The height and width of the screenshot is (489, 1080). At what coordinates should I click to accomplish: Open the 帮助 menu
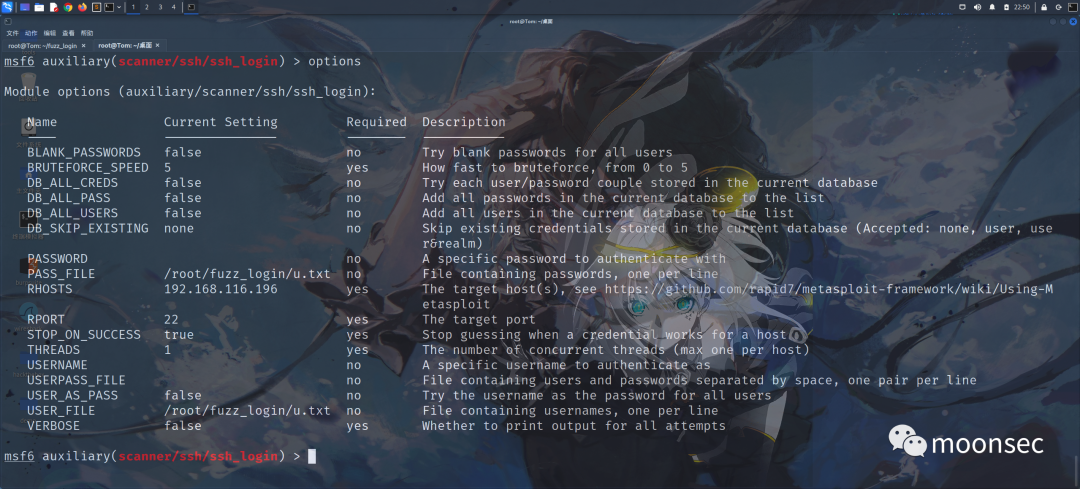pyautogui.click(x=87, y=33)
